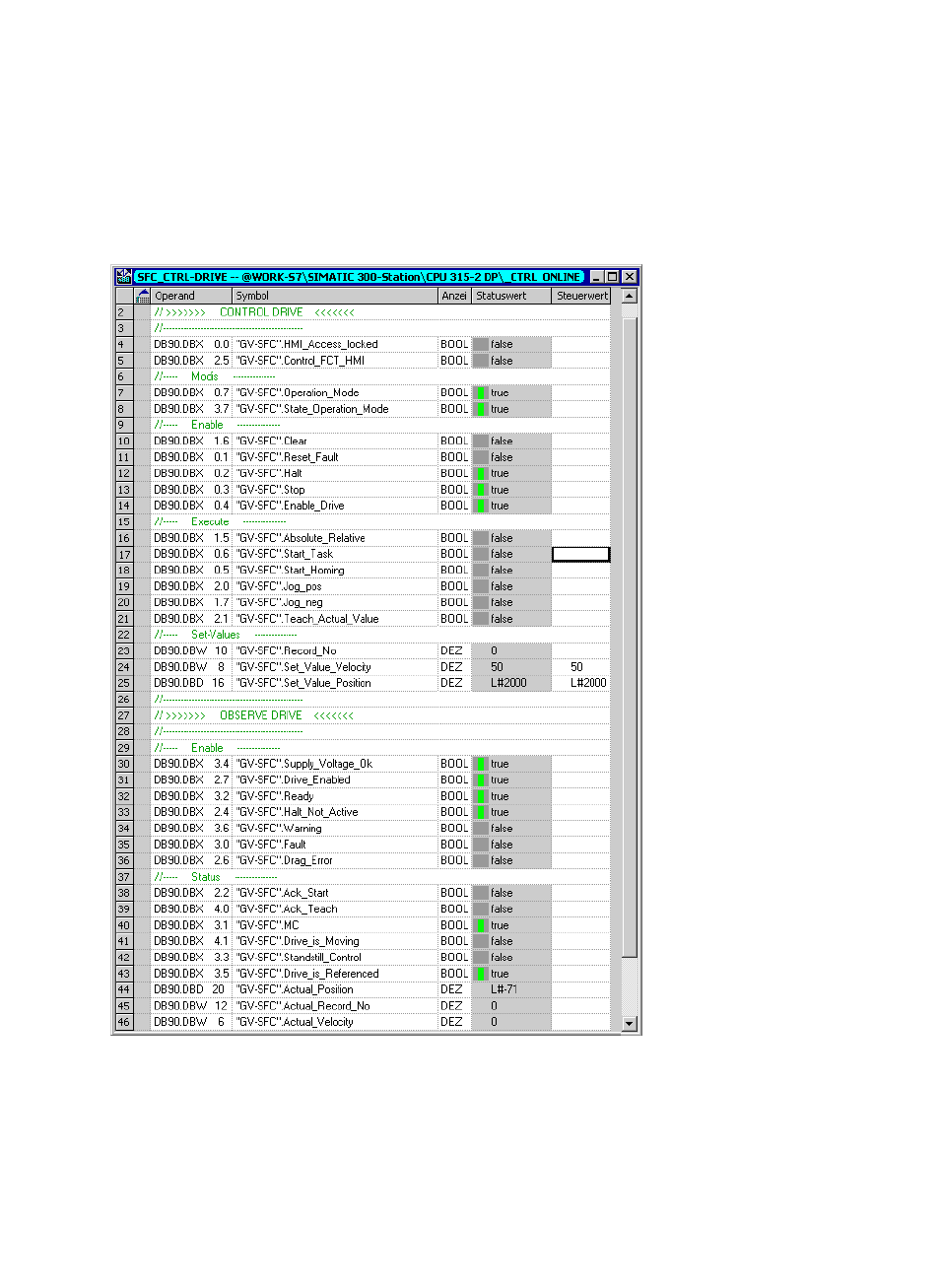Select row header number 17
Viewport: 940px width, 1288px height.
[124, 554]
